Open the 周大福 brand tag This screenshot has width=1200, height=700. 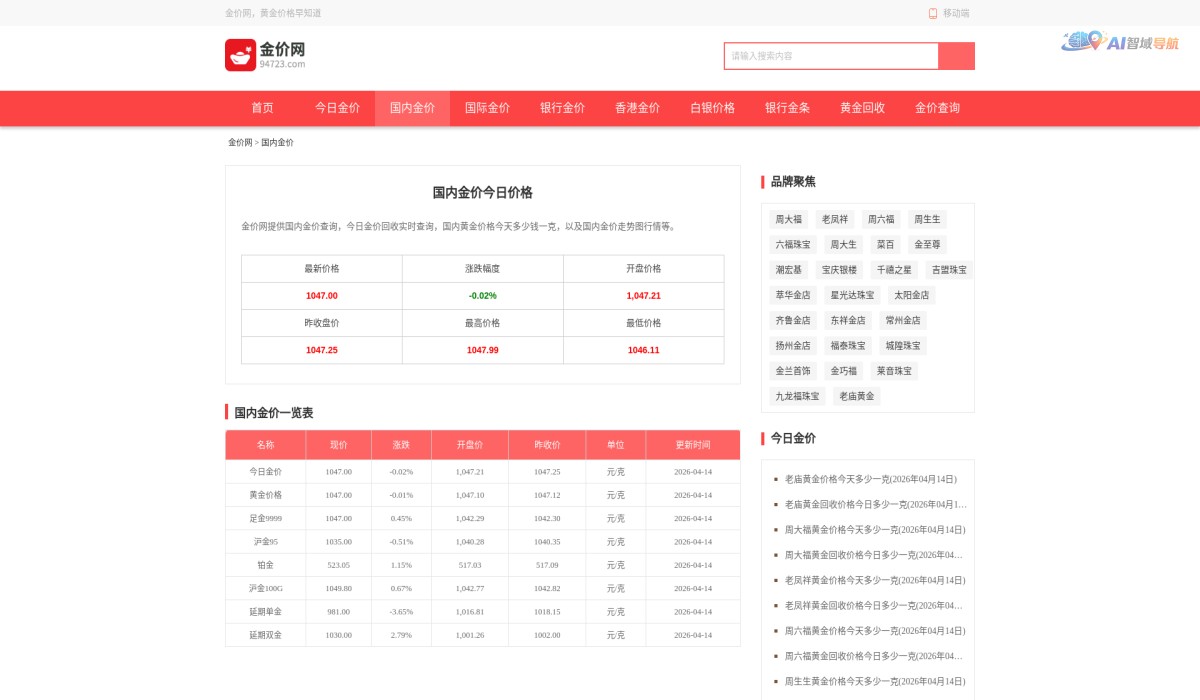pyautogui.click(x=789, y=219)
